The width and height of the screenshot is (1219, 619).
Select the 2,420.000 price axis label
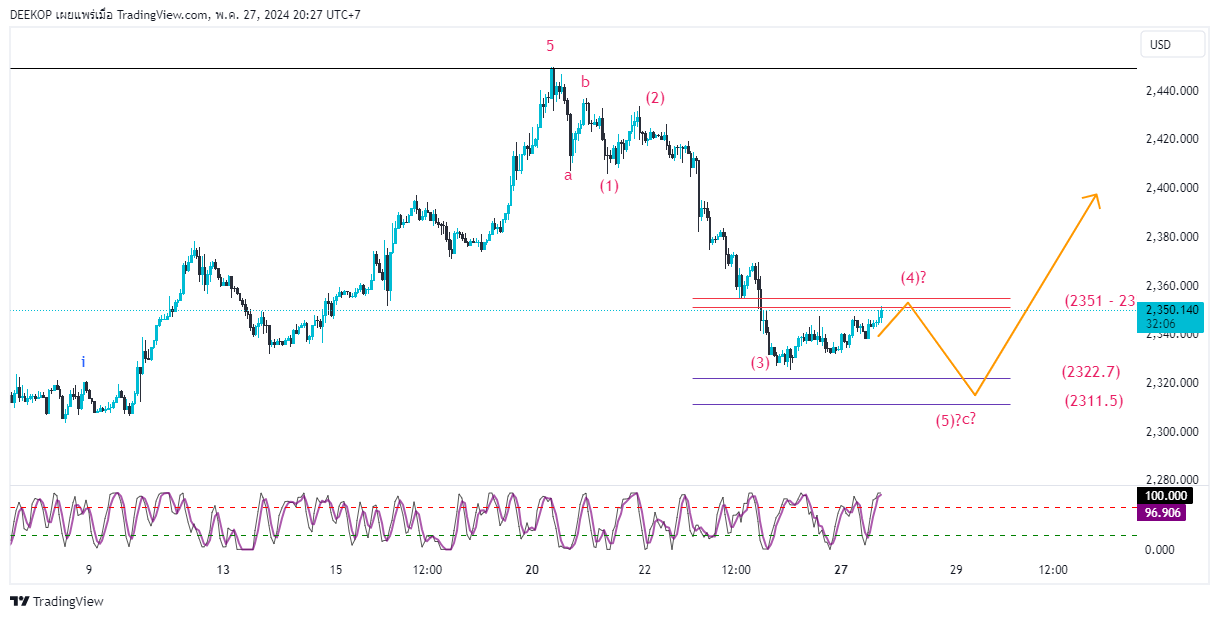tap(1172, 139)
